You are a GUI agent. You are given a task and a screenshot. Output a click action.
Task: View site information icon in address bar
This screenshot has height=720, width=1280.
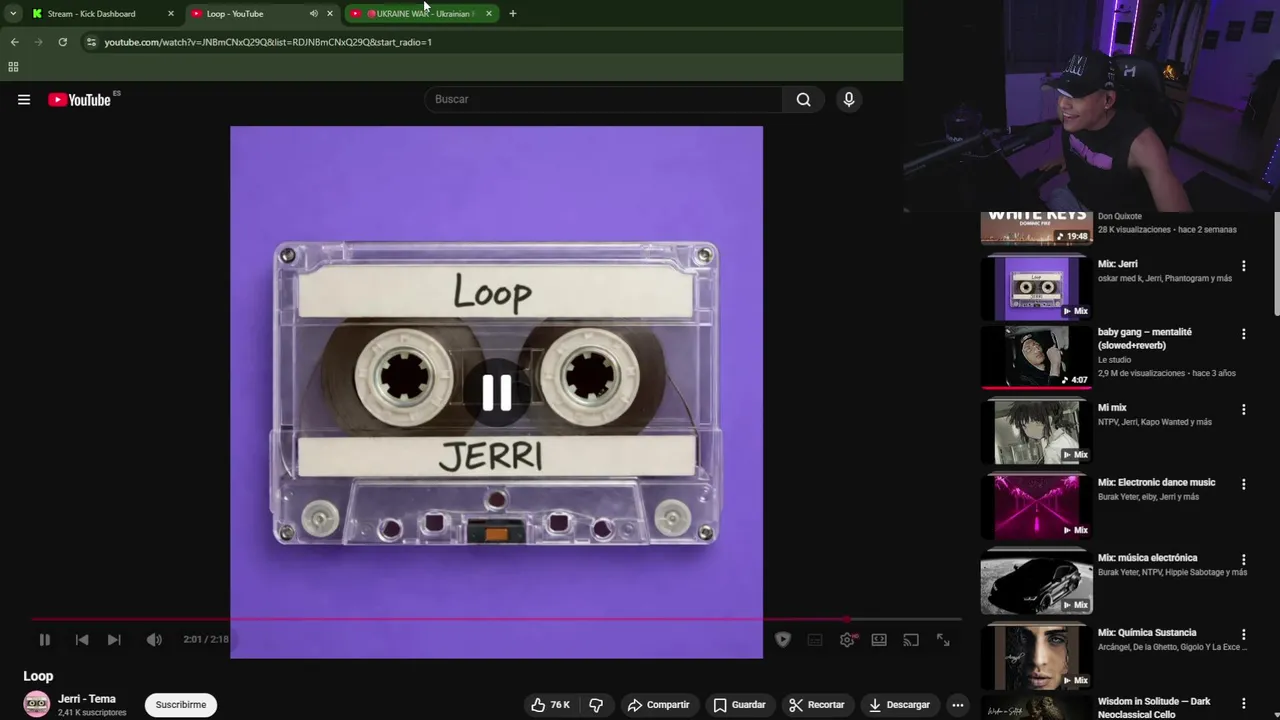coord(91,42)
